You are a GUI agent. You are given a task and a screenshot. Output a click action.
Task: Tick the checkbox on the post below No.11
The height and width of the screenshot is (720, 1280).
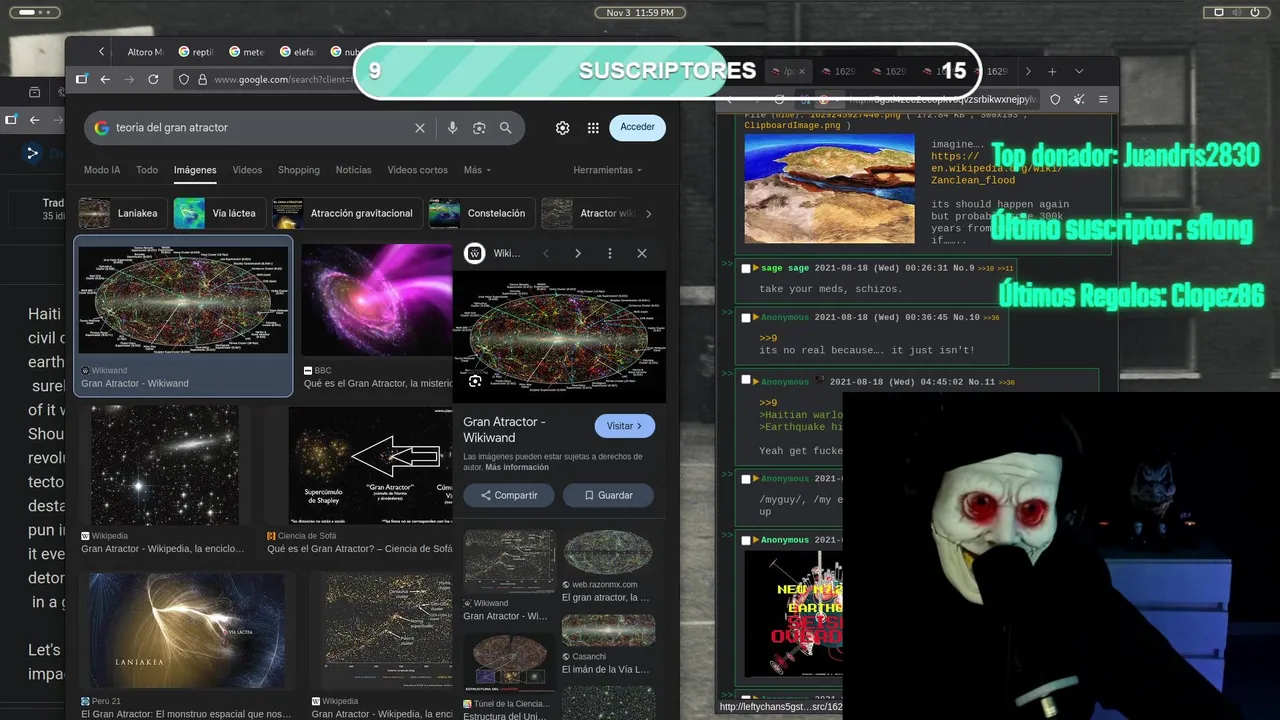(746, 478)
